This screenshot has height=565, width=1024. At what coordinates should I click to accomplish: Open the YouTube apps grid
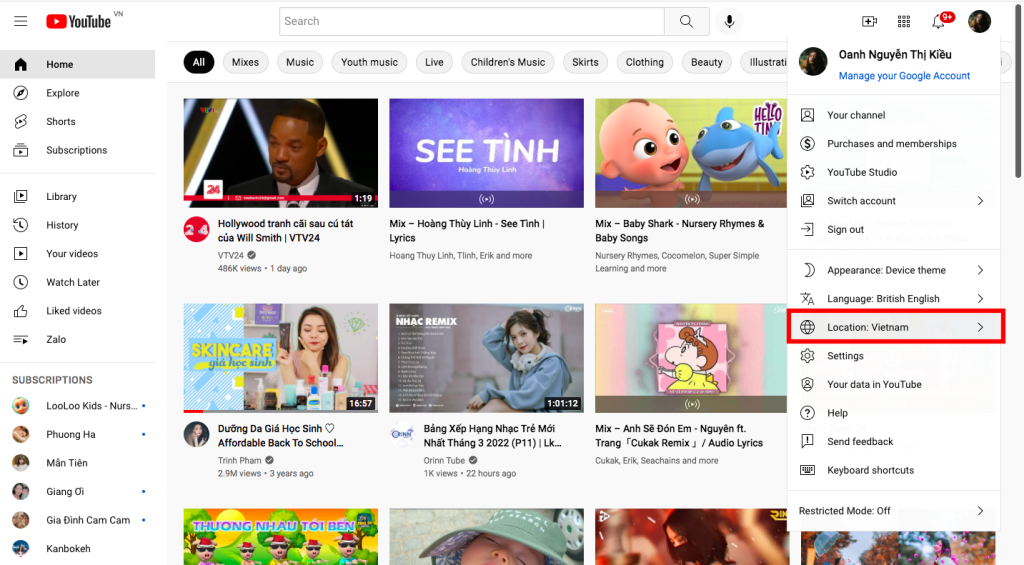click(904, 21)
